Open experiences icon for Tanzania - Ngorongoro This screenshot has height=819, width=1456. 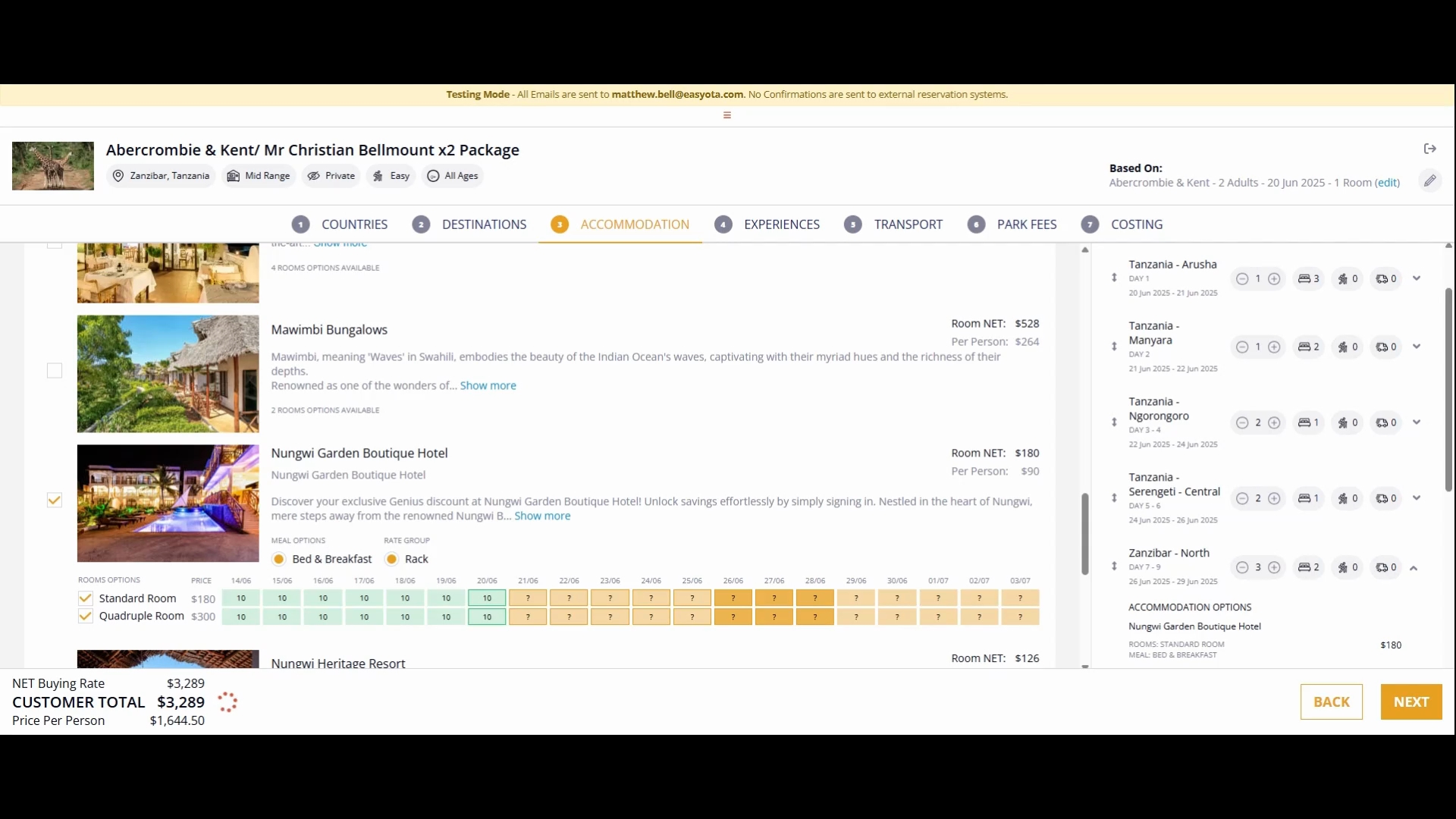click(x=1348, y=422)
